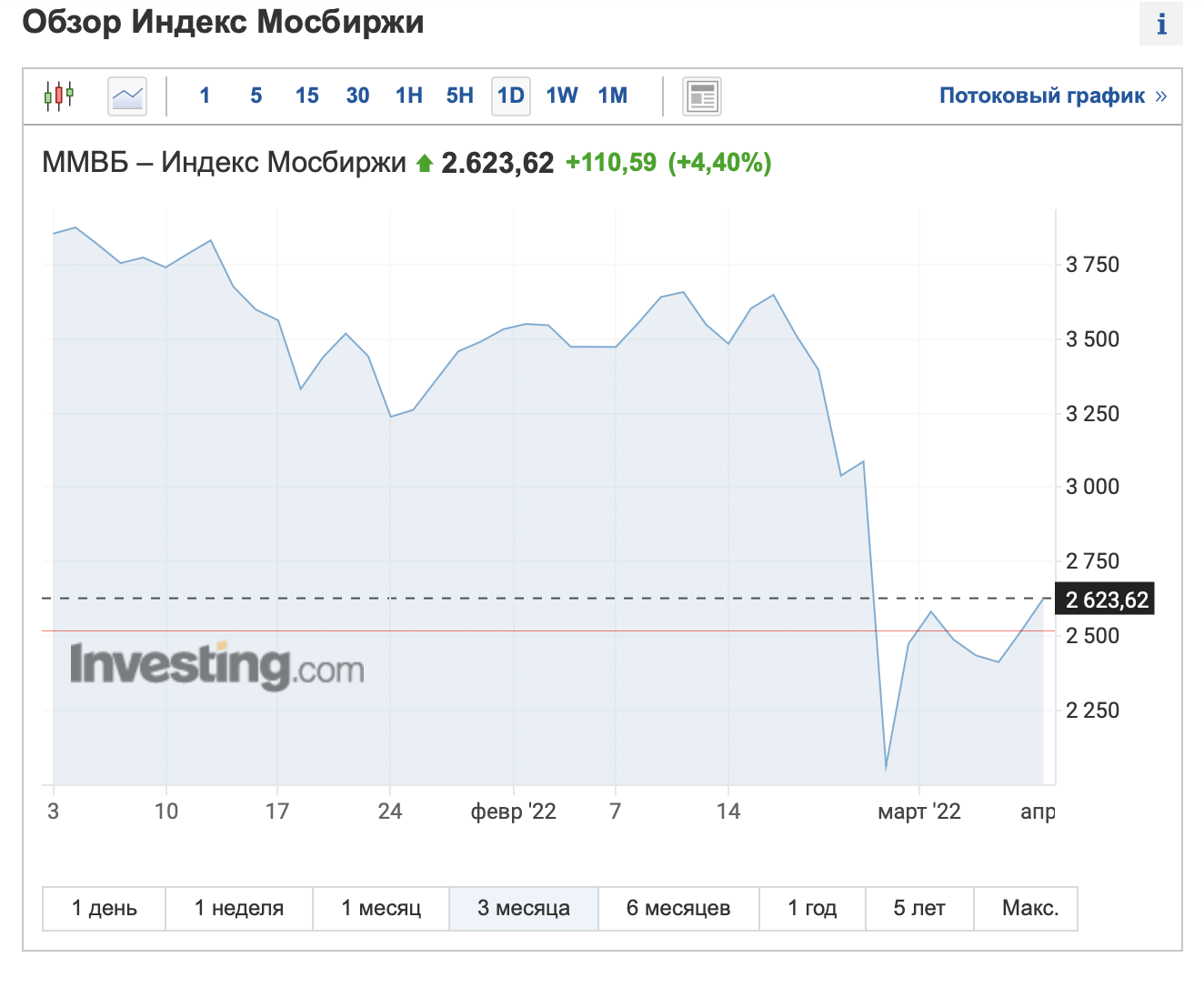The height and width of the screenshot is (988, 1204).
Task: Switch range to 1 неделя
Action: [x=239, y=908]
